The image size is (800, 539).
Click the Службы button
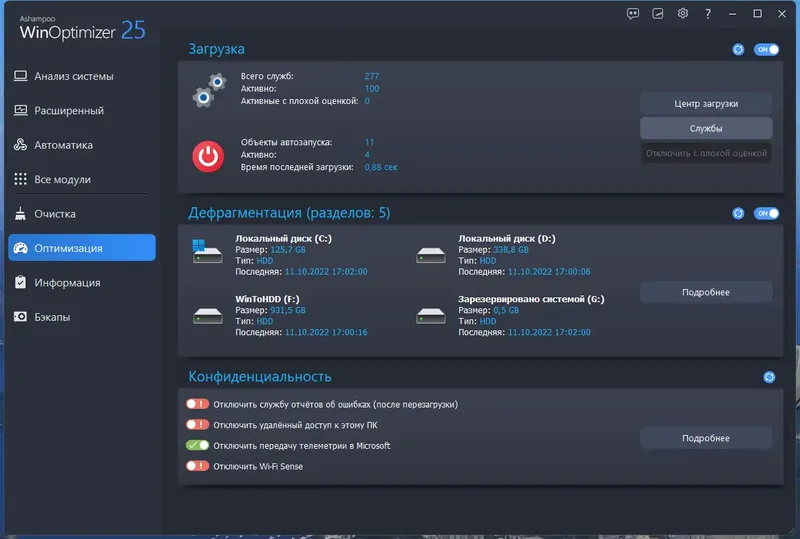click(x=706, y=128)
